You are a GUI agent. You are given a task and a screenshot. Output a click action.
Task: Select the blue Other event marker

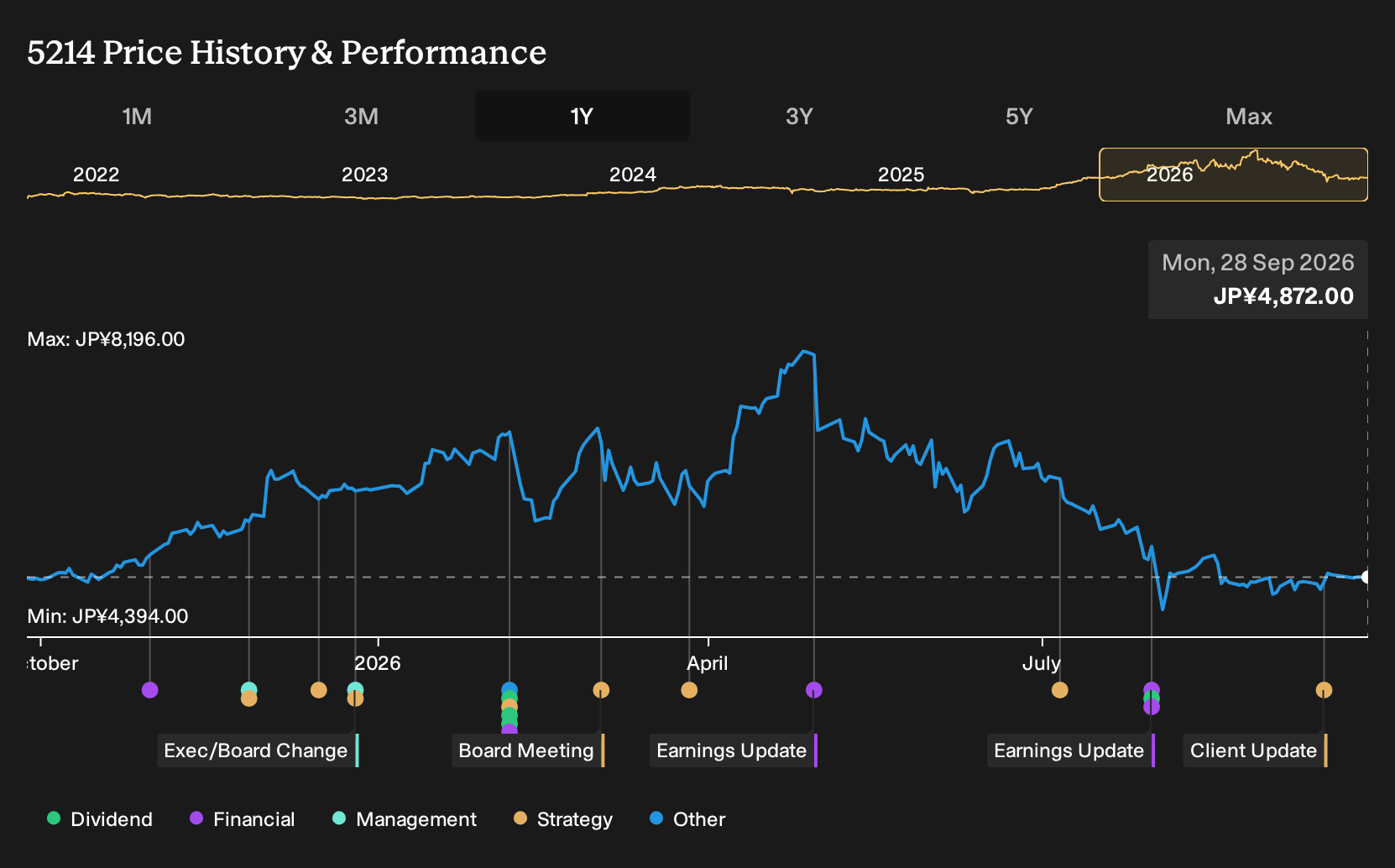point(509,689)
